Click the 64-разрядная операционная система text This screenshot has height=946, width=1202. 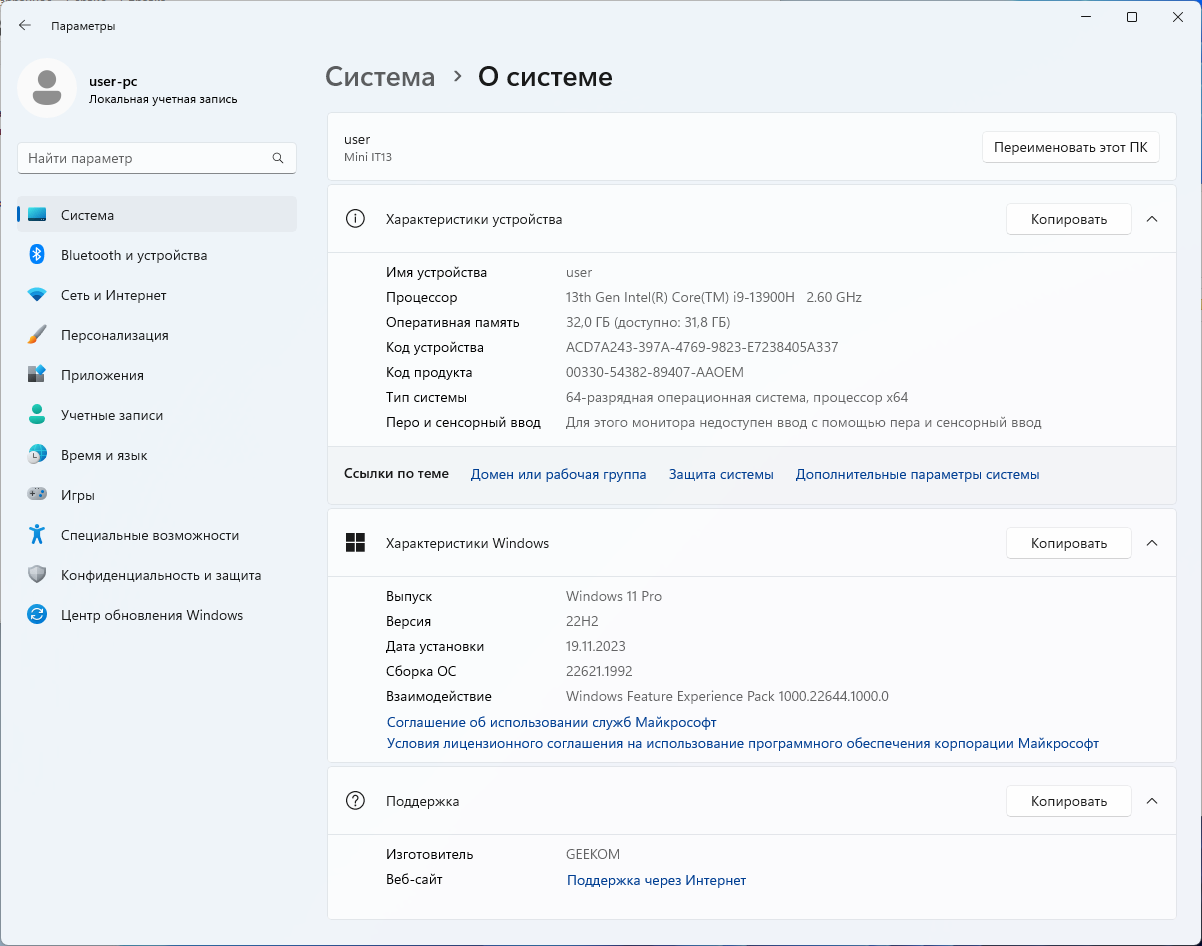pos(737,397)
